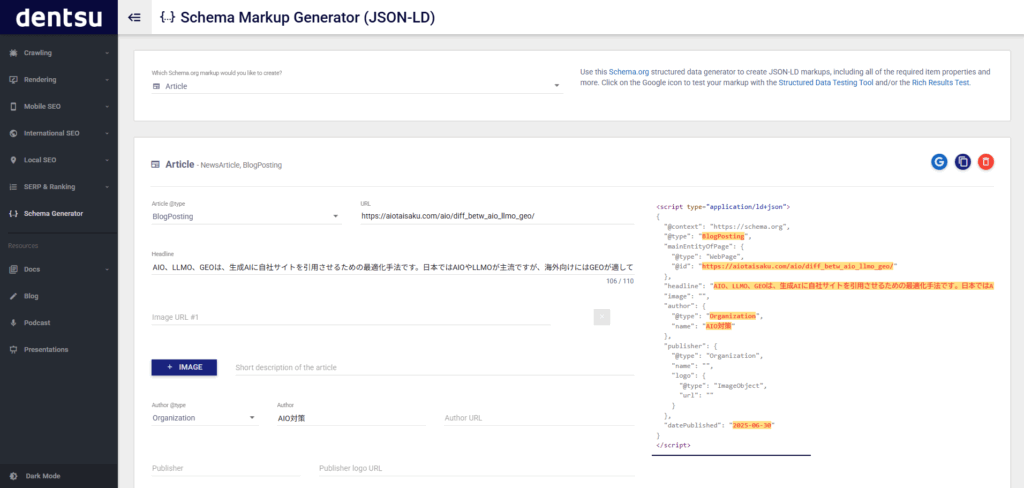Click the Mobile SEO phone icon
Image resolution: width=1024 pixels, height=488 pixels.
(x=13, y=106)
